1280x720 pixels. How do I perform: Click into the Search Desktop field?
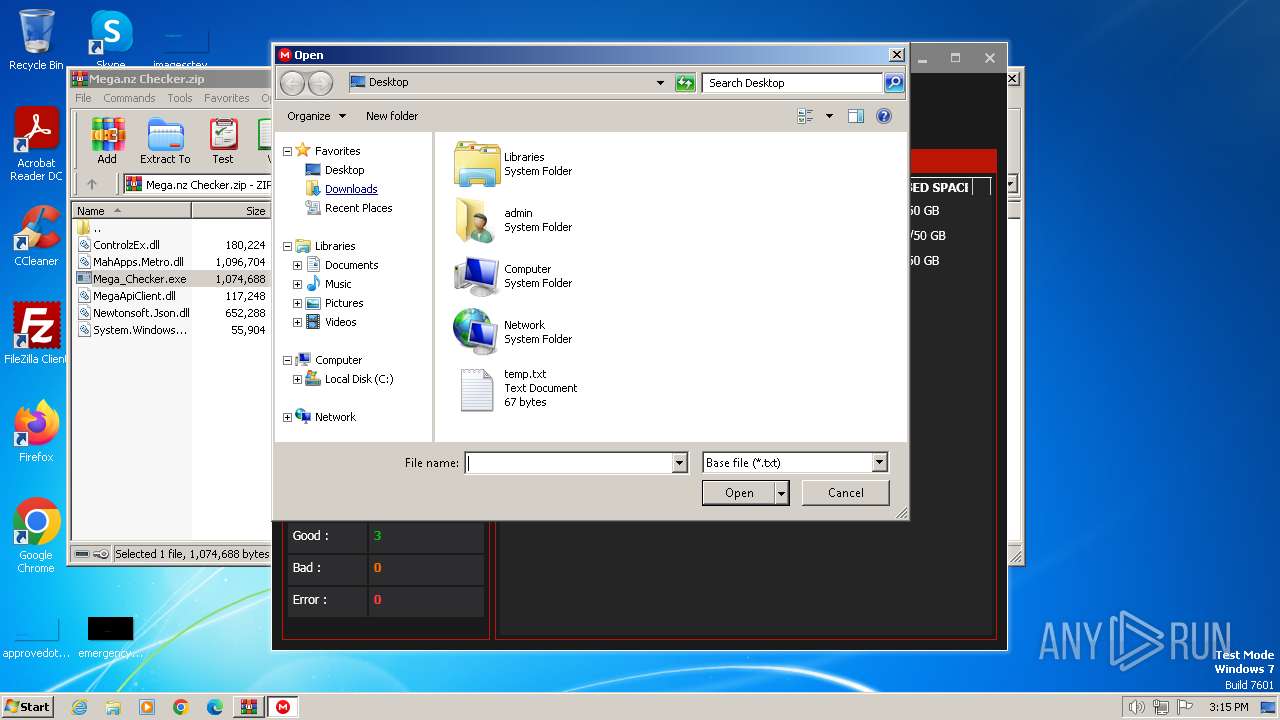tap(792, 83)
